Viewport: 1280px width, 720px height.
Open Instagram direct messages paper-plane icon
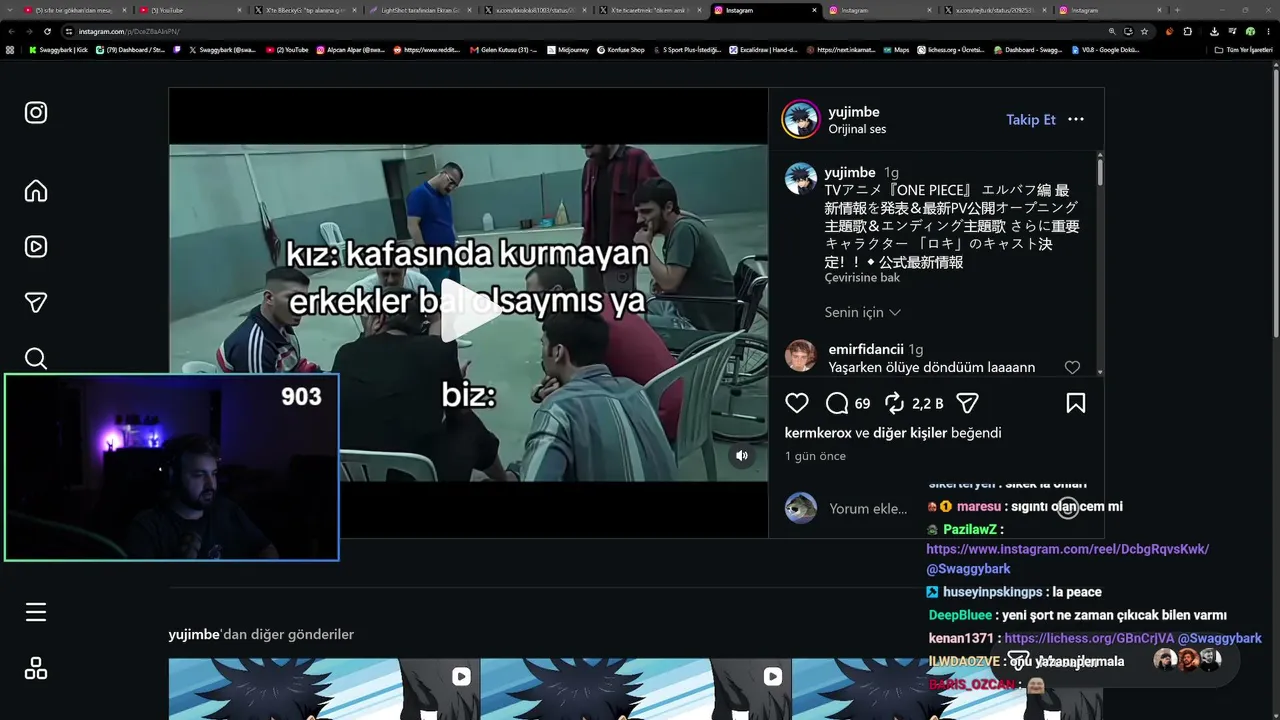coord(36,302)
